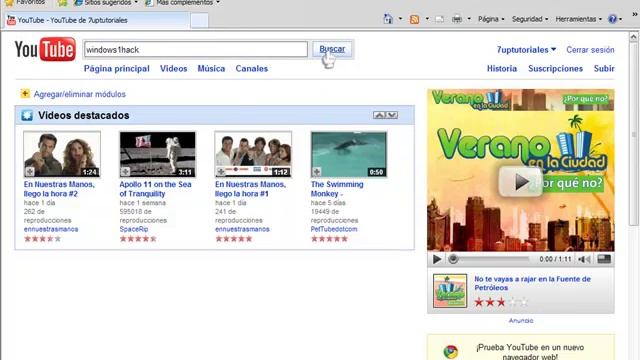Open the Música tab

pyautogui.click(x=211, y=69)
